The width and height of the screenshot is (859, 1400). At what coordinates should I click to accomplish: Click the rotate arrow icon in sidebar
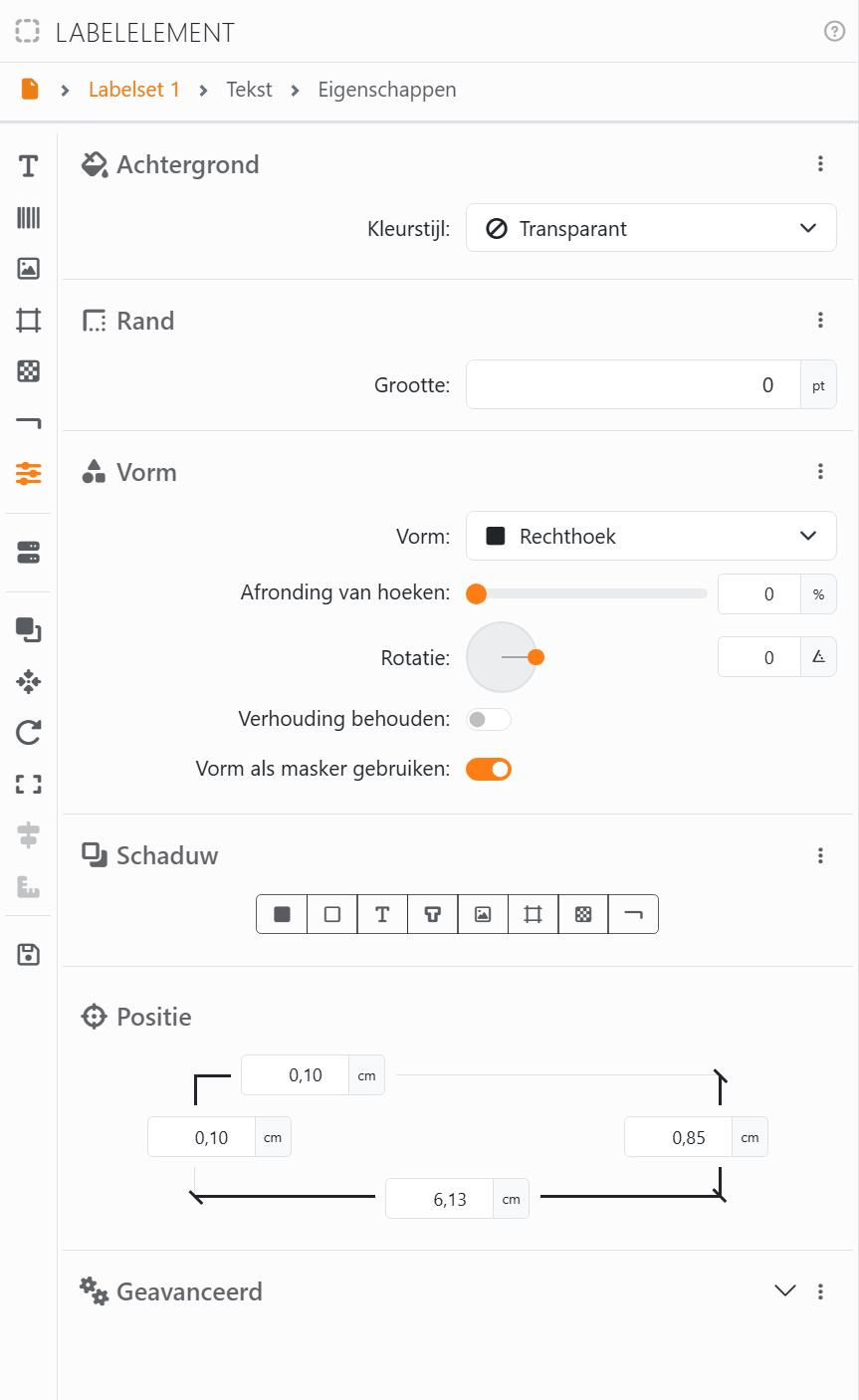coord(28,734)
